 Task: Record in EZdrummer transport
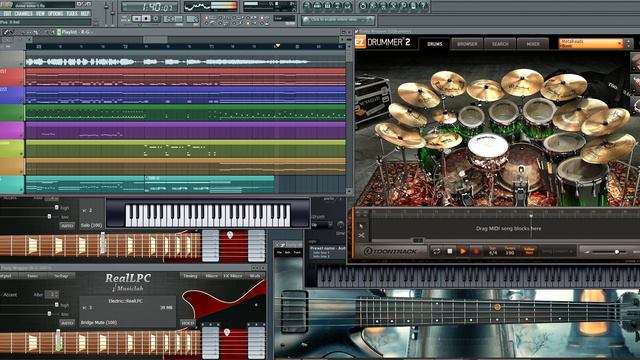(x=476, y=251)
